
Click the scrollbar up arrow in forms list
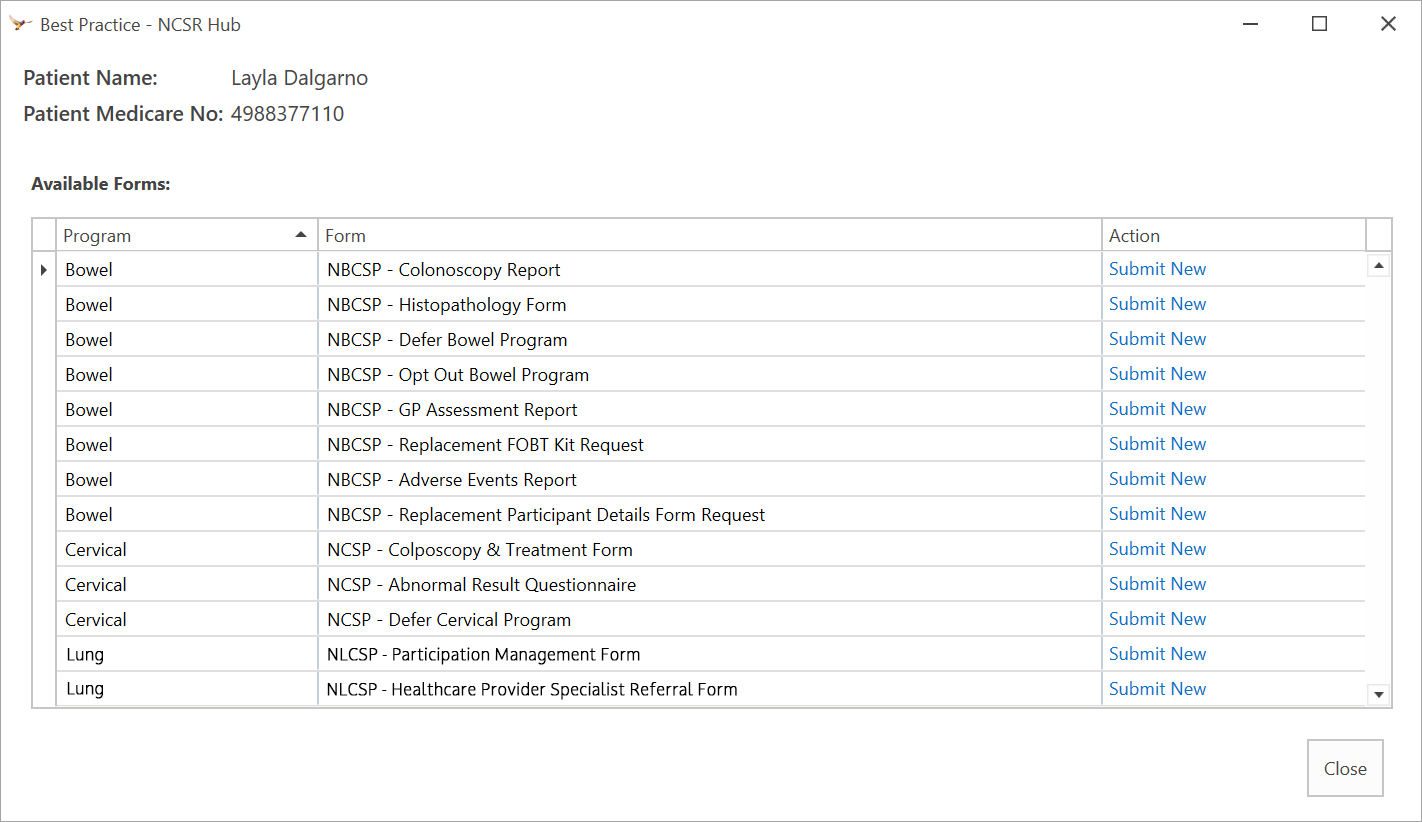1379,266
